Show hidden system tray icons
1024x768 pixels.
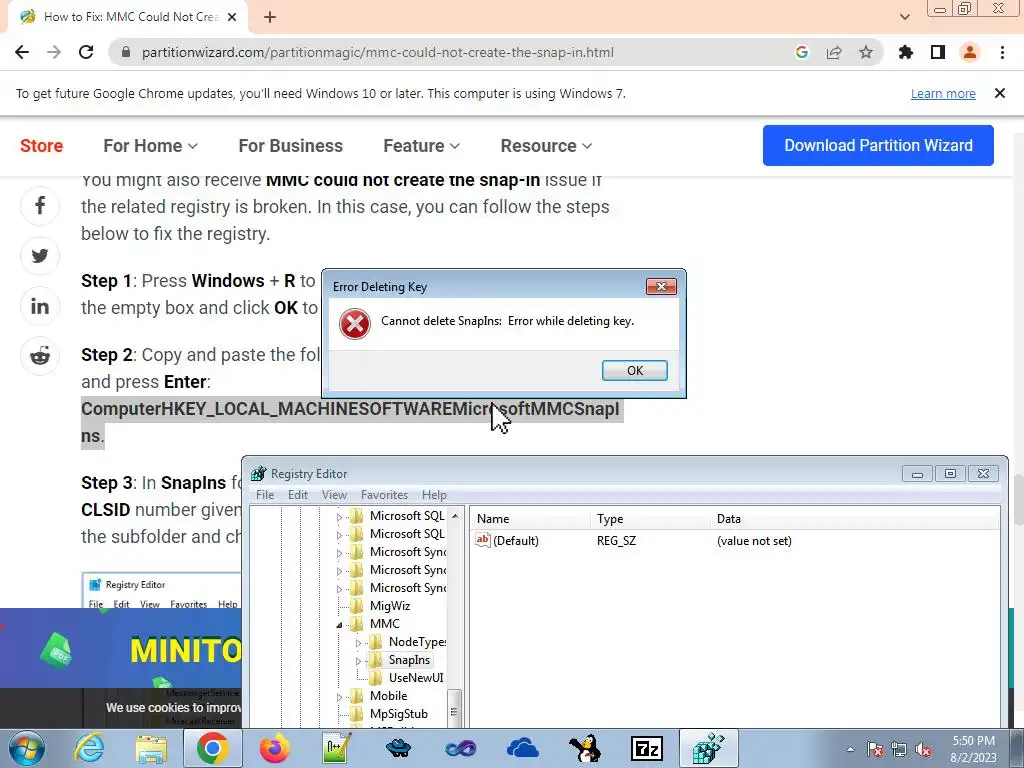pyautogui.click(x=850, y=750)
